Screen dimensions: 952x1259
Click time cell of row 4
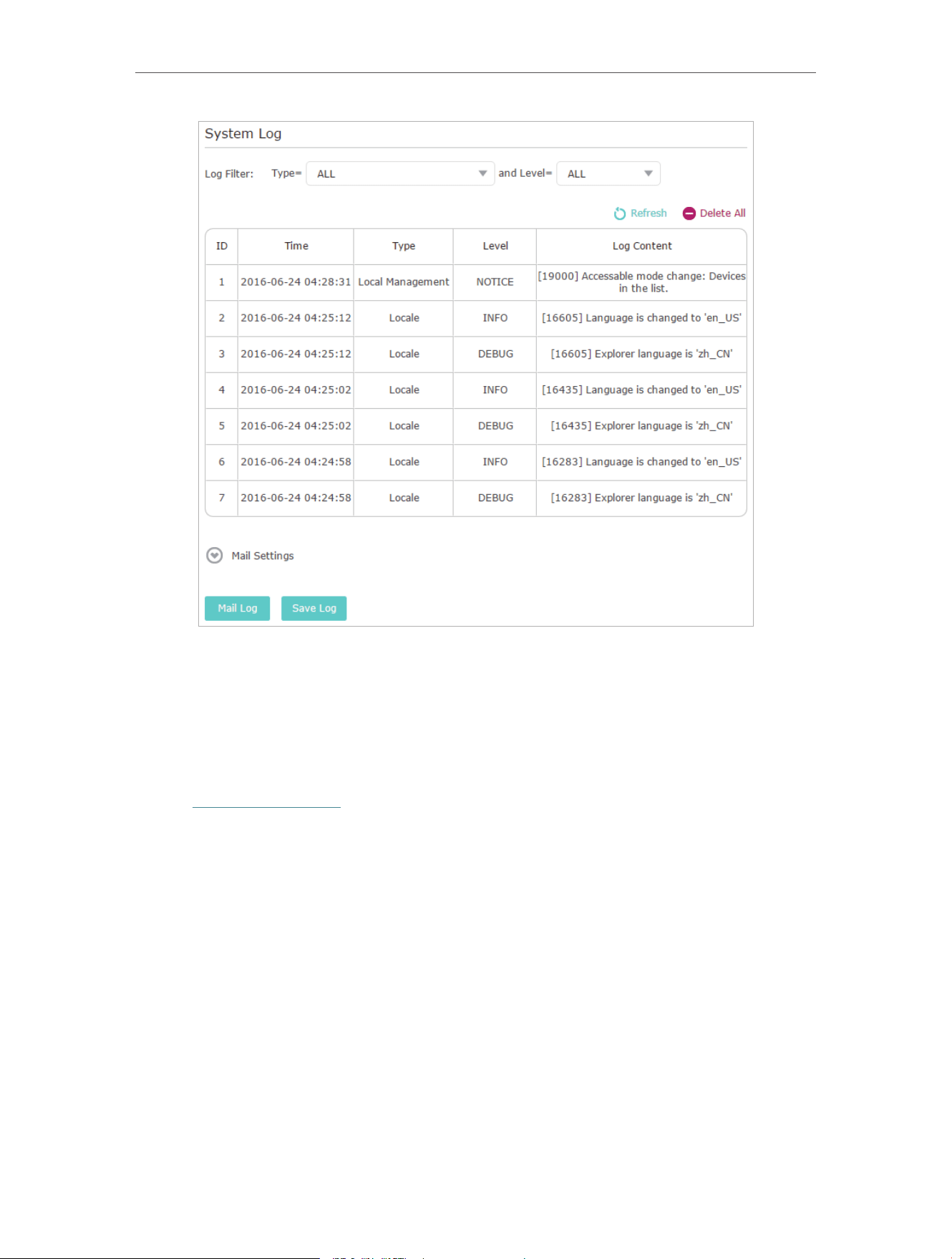(296, 390)
